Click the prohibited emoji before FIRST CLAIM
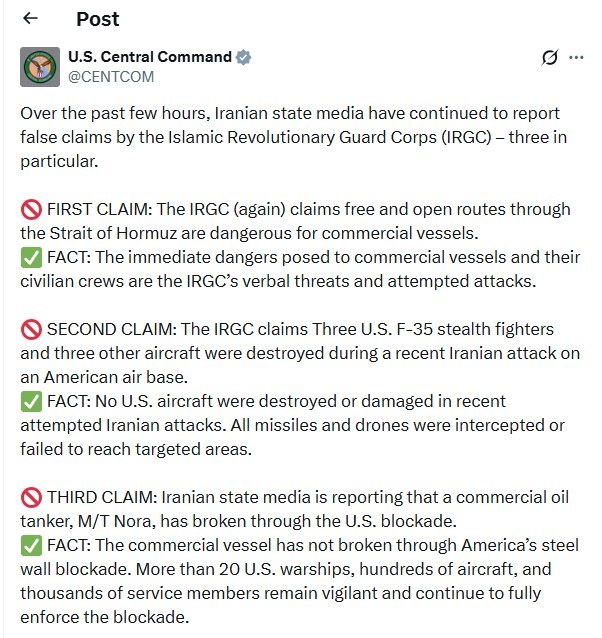Viewport: 602px width, 638px height. coord(31,210)
